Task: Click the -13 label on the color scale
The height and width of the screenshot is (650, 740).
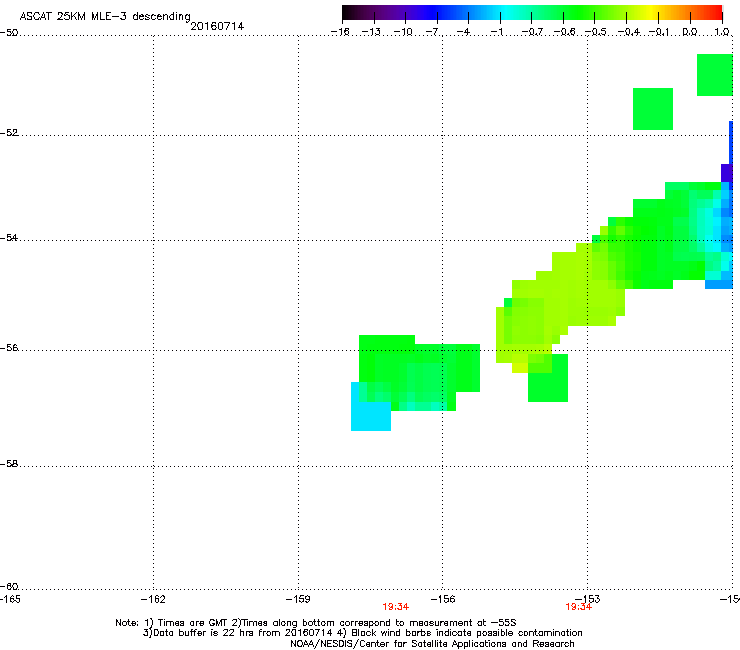Action: [371, 32]
